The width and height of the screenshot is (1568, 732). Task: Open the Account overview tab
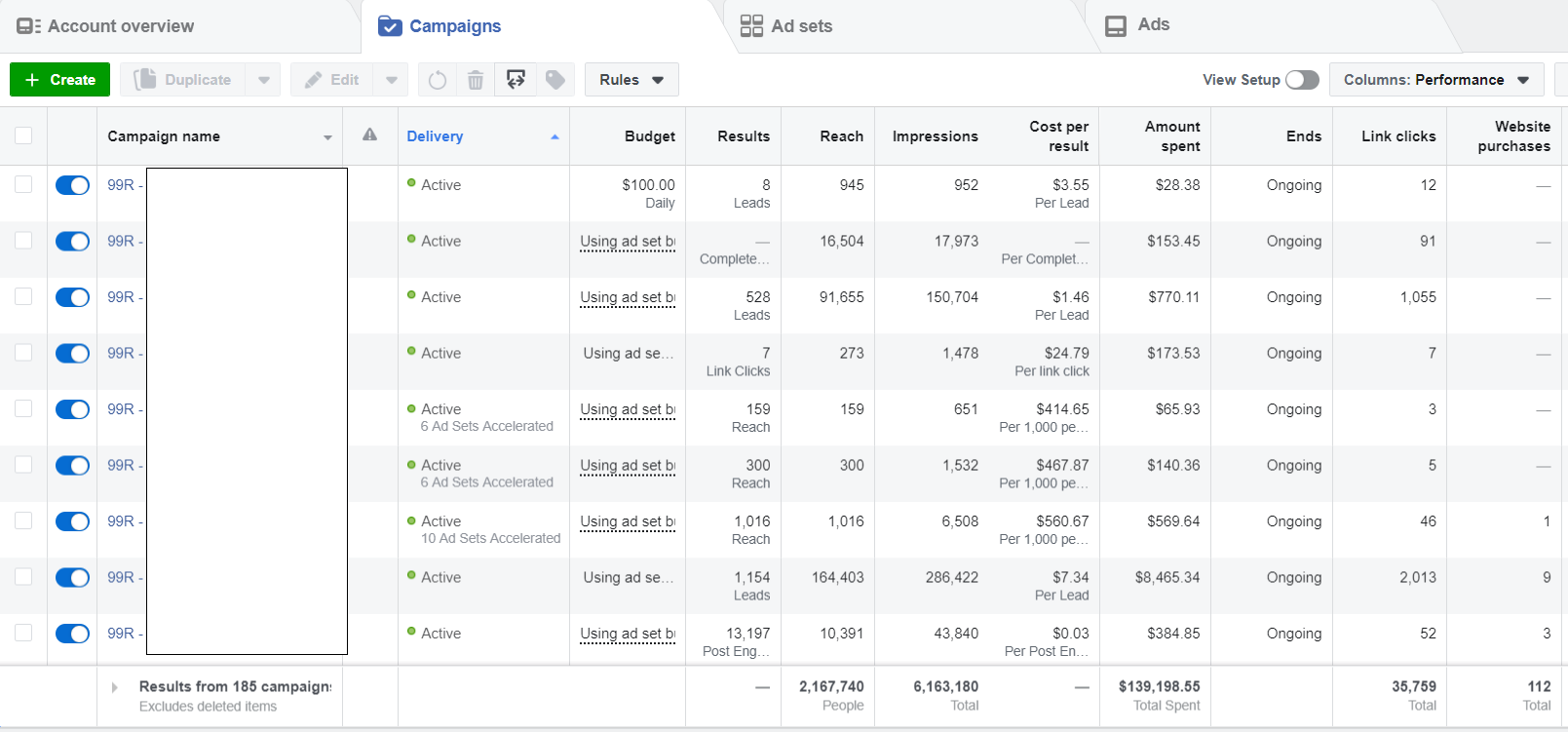pyautogui.click(x=105, y=26)
